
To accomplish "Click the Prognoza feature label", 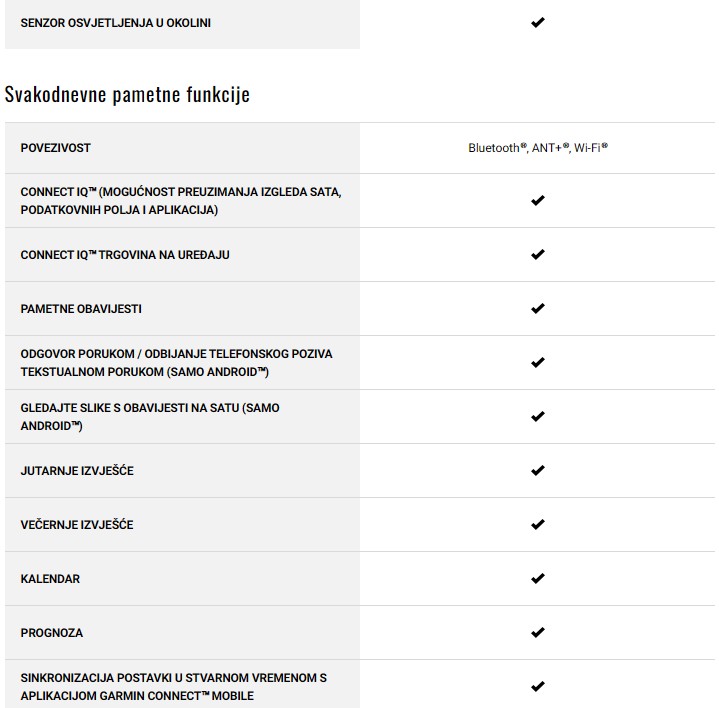I will [x=52, y=633].
